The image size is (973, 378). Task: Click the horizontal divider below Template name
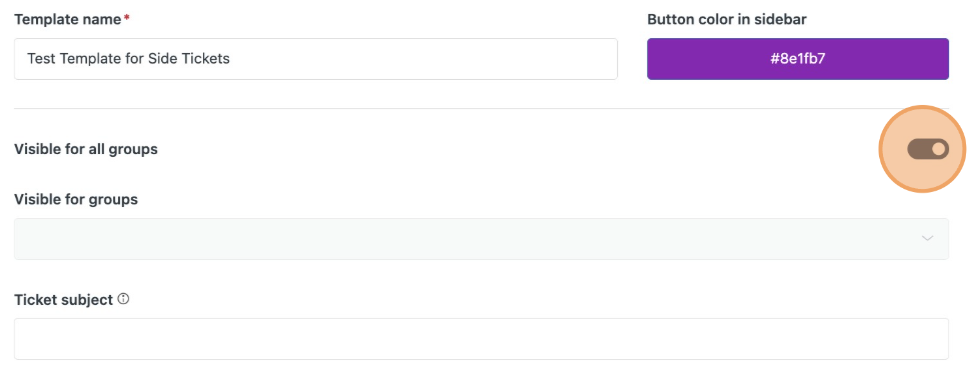[481, 109]
